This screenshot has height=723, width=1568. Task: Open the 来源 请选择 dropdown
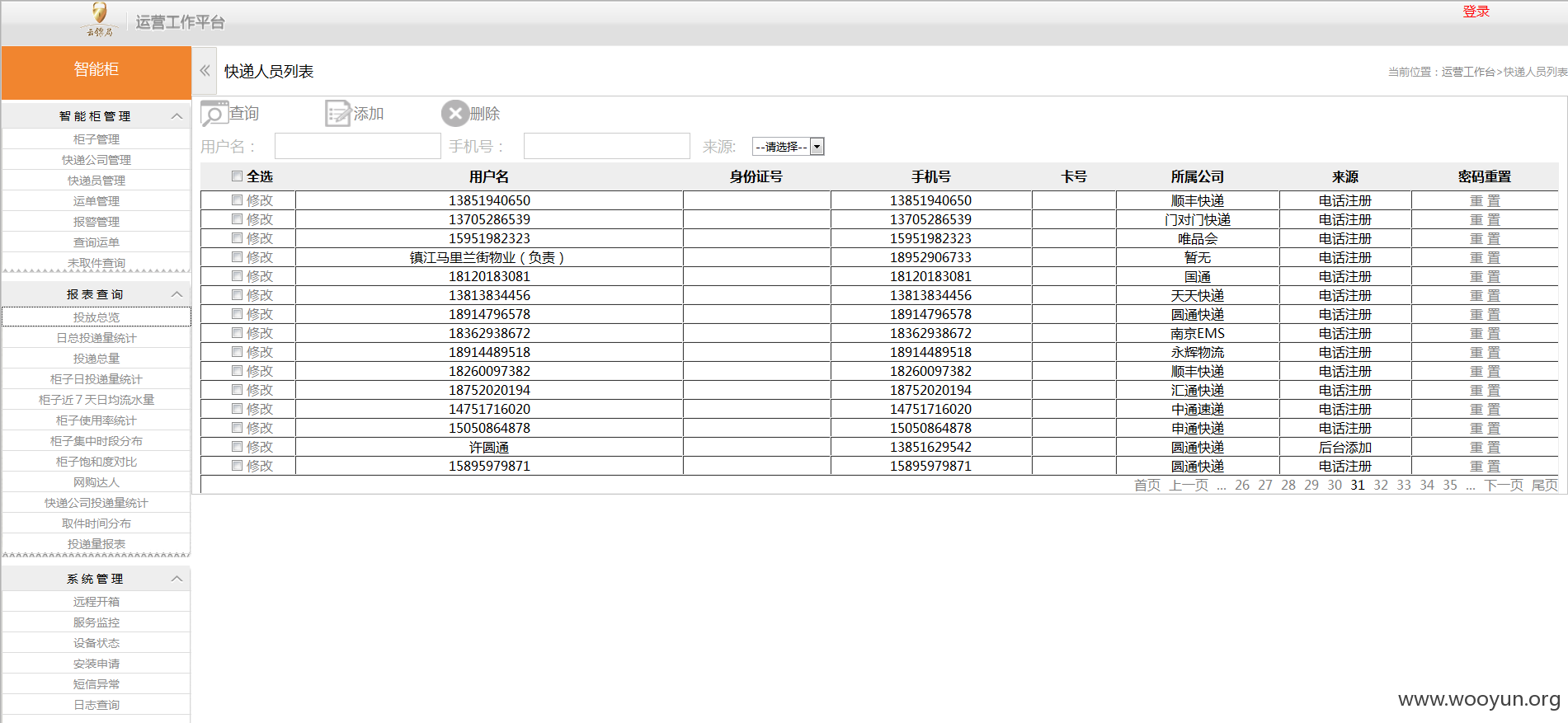click(789, 147)
